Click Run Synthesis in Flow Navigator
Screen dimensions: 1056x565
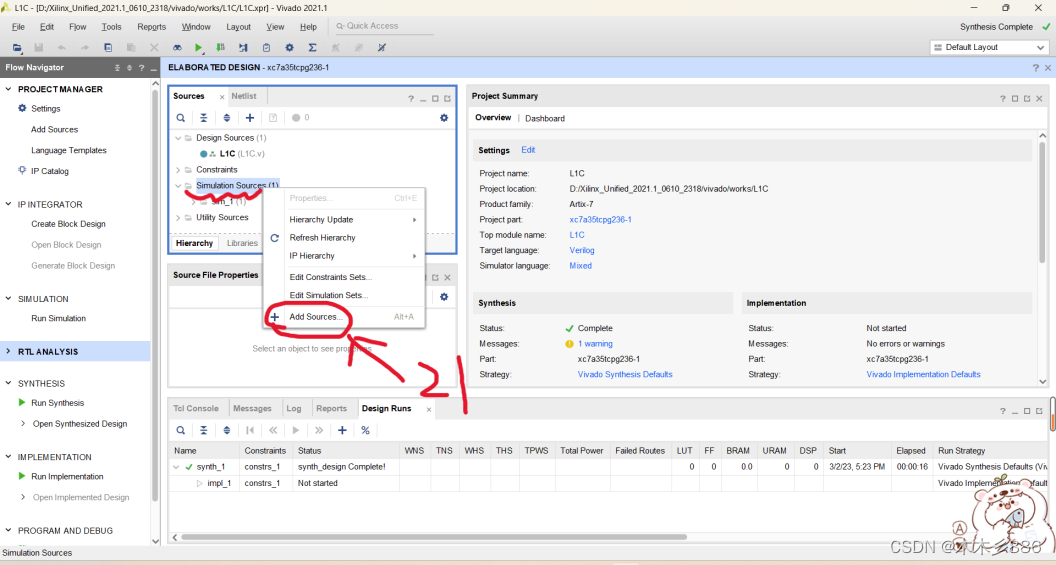pyautogui.click(x=57, y=403)
